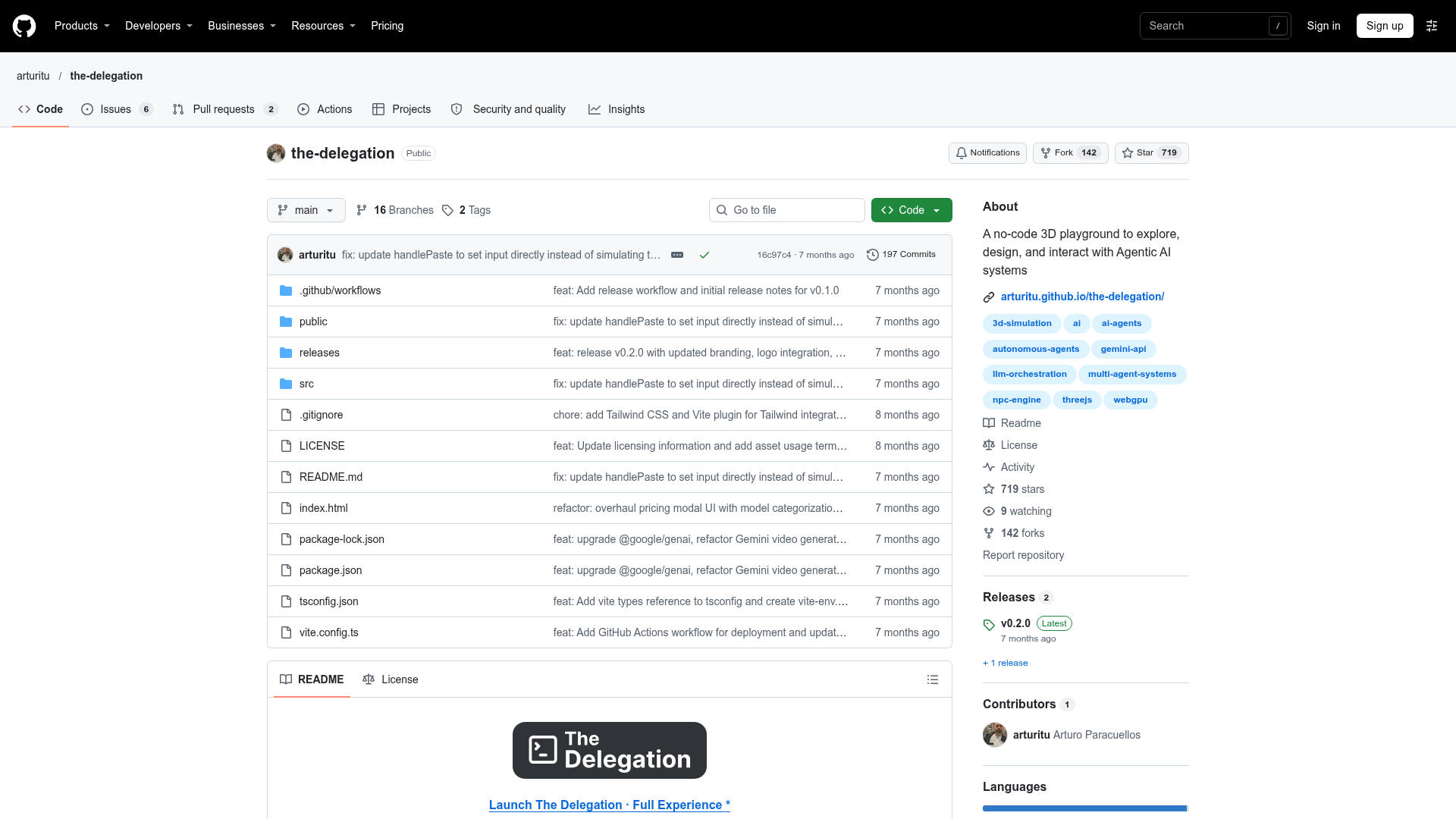Viewport: 1456px width, 819px height.
Task: Open arturitu.github.io/the-delegation/ link
Action: point(1082,297)
